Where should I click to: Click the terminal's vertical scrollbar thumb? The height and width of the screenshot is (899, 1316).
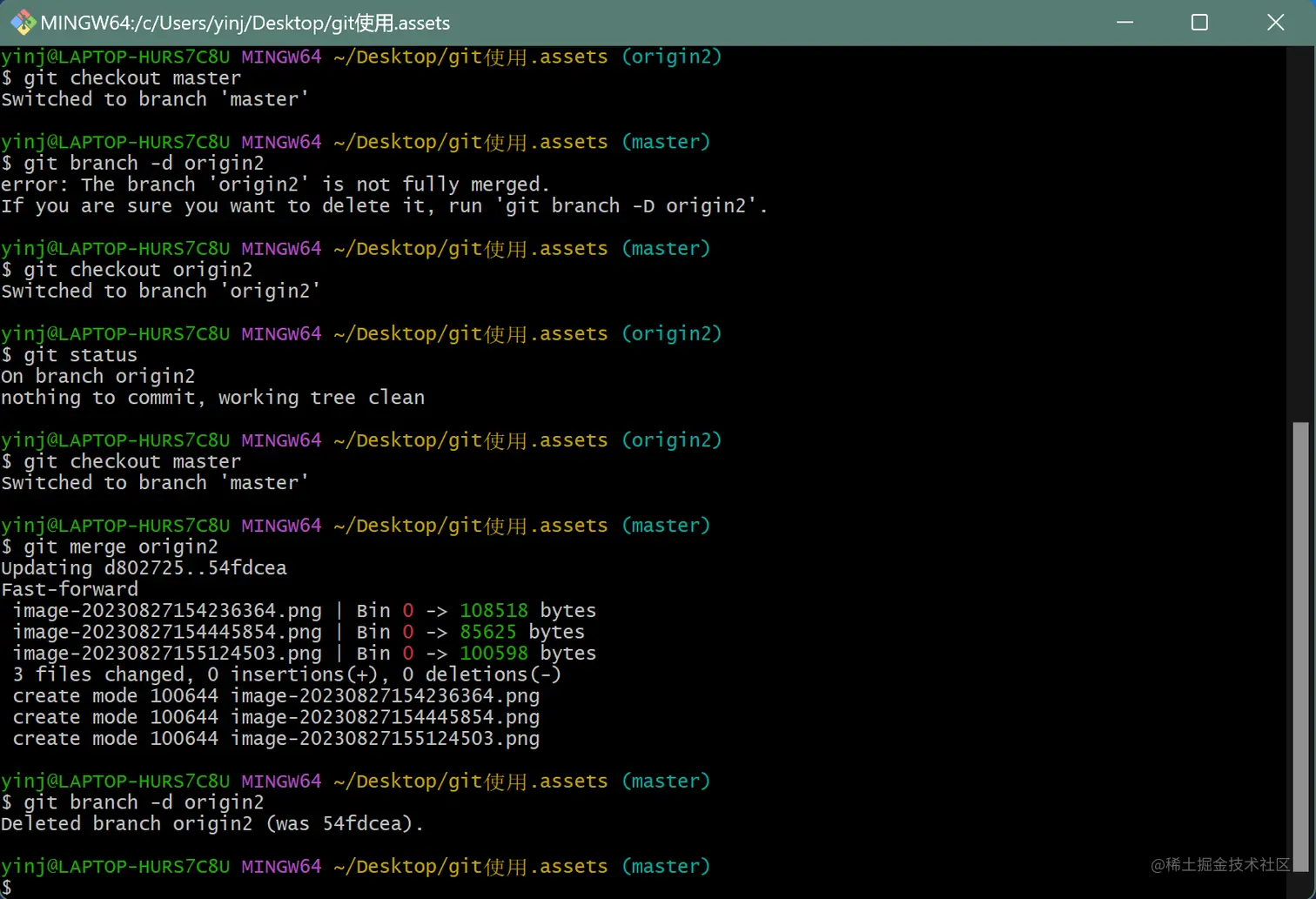pos(1300,646)
